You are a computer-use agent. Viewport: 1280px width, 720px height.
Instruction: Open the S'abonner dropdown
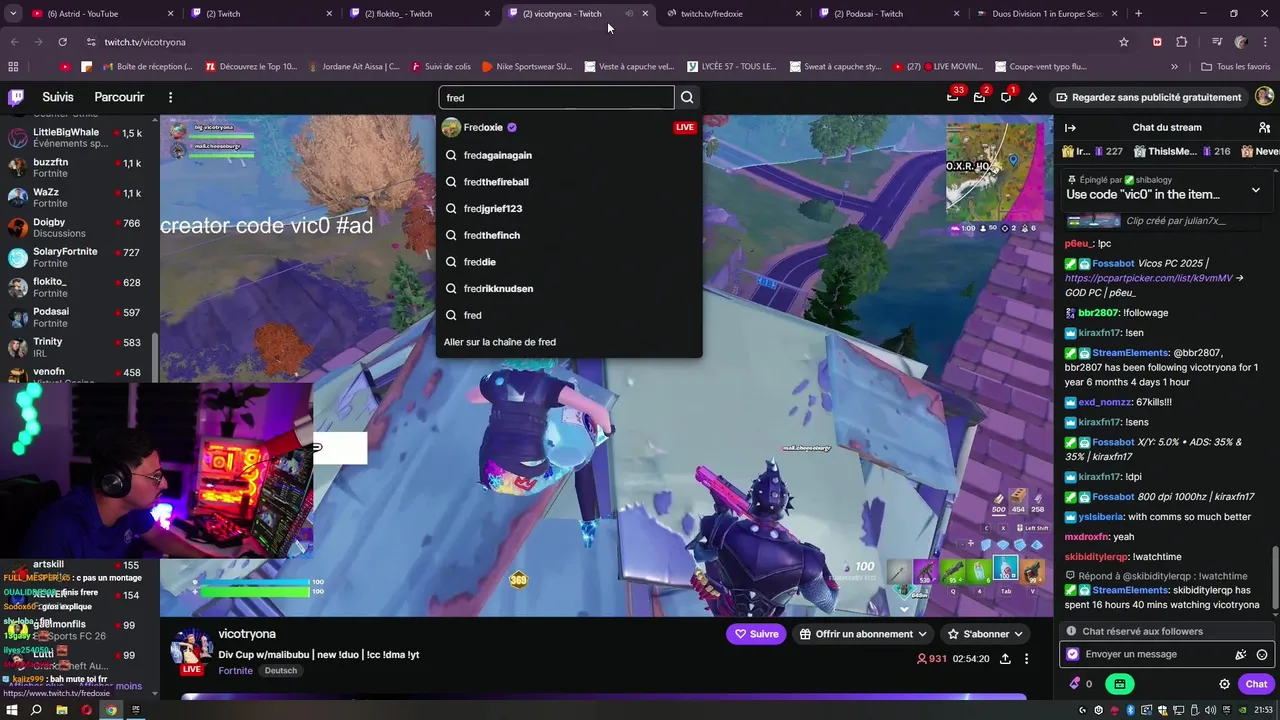(986, 634)
